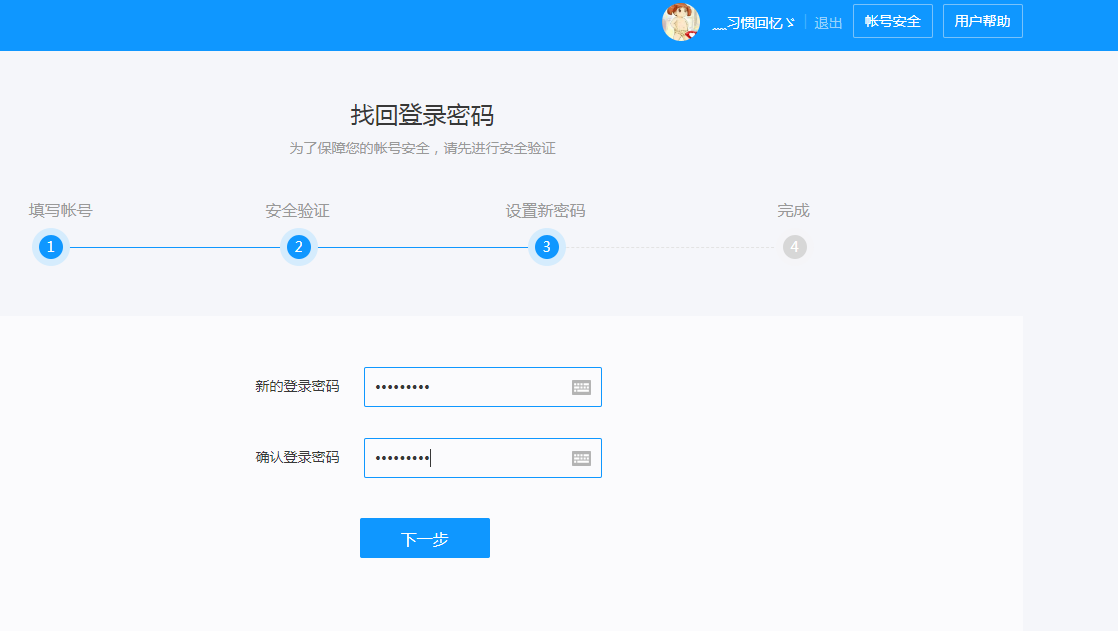Click the step 1 circle labeled 填写帐号
This screenshot has height=631, width=1118.
coord(51,247)
